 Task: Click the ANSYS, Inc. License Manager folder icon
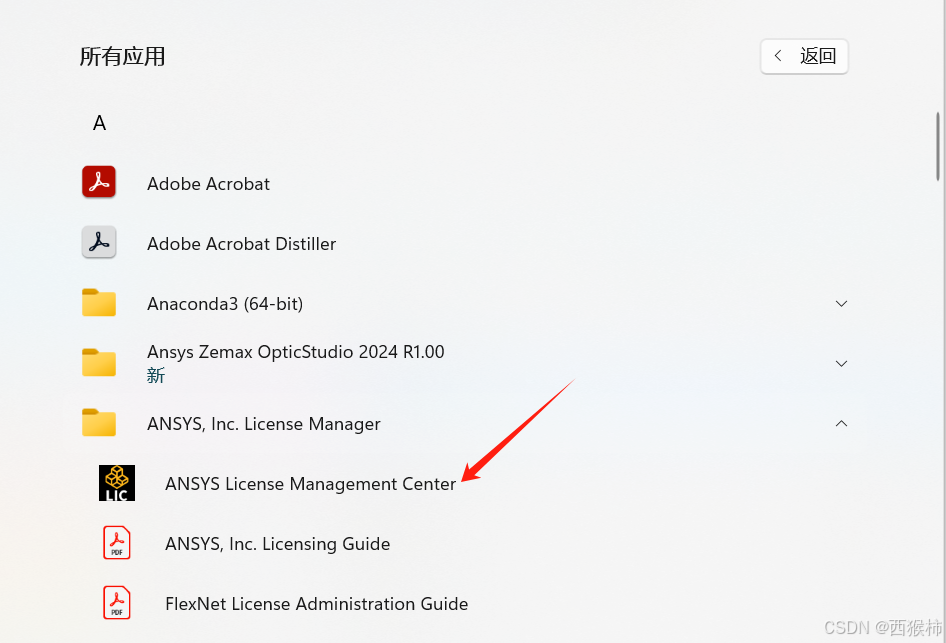(x=99, y=423)
